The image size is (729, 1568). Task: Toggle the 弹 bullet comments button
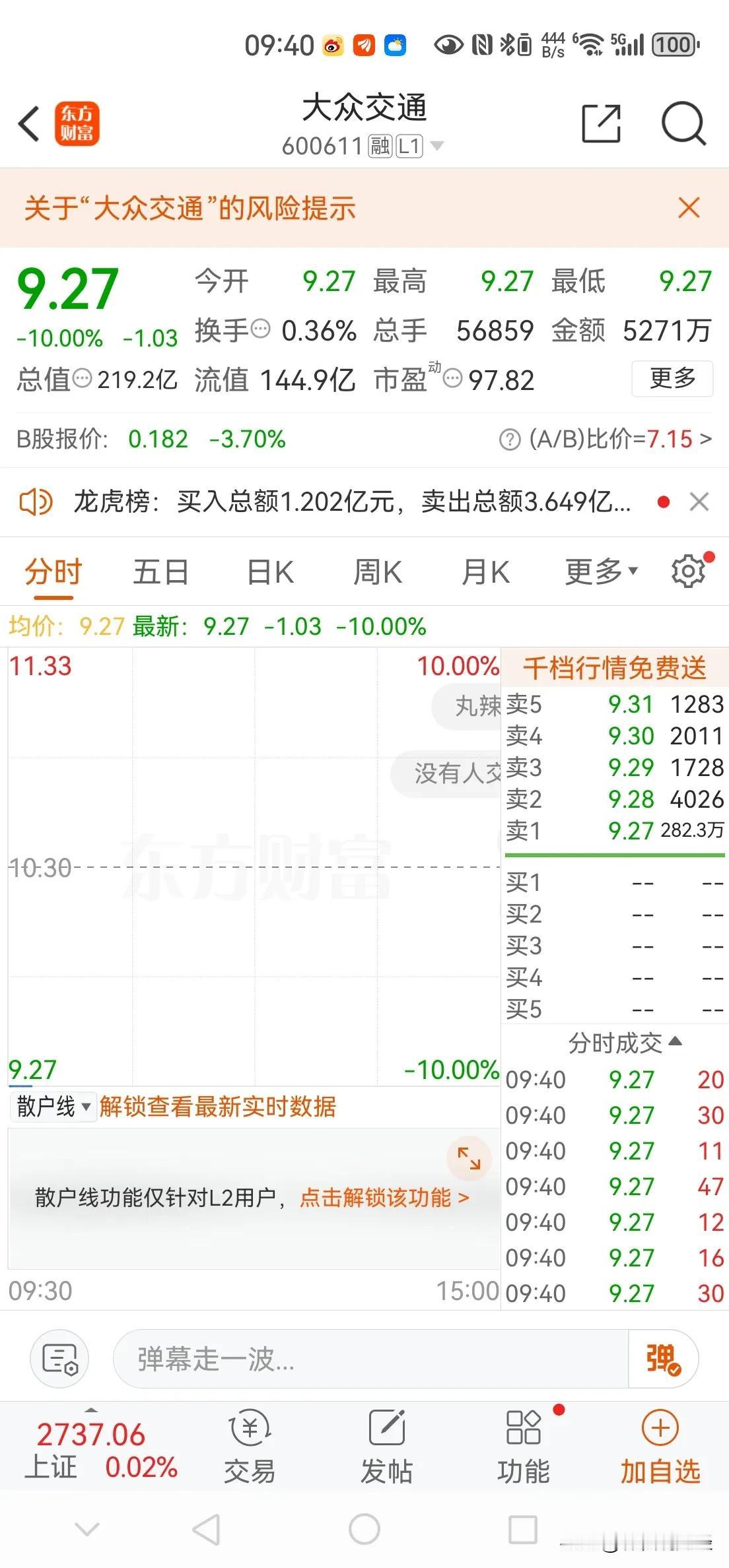click(x=663, y=1359)
